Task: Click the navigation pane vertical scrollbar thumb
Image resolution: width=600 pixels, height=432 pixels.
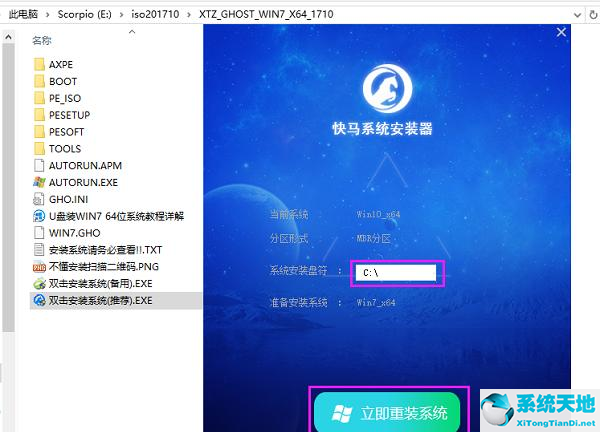Action: (x=8, y=187)
